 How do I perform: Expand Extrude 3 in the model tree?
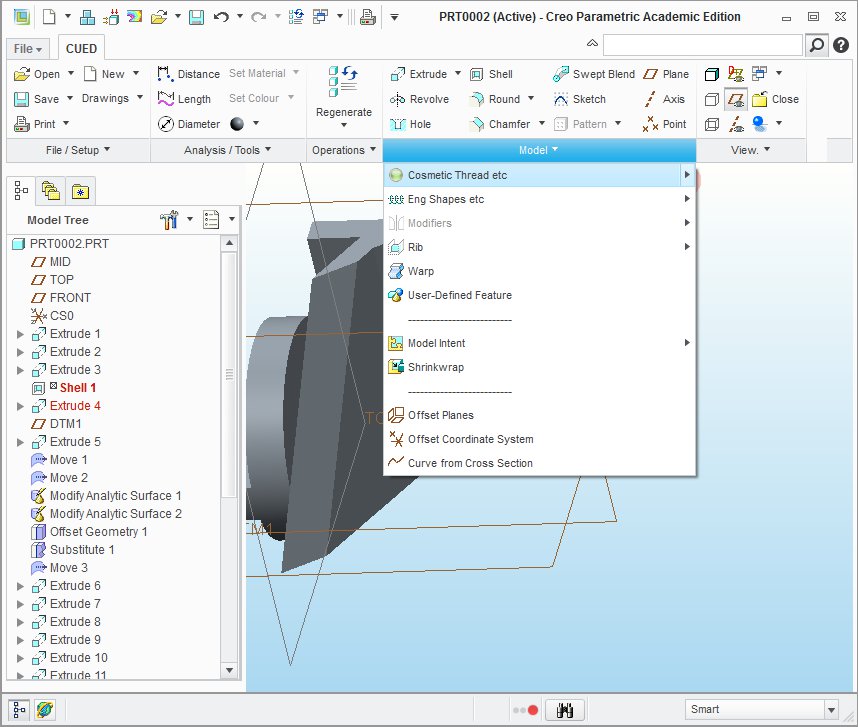point(20,370)
